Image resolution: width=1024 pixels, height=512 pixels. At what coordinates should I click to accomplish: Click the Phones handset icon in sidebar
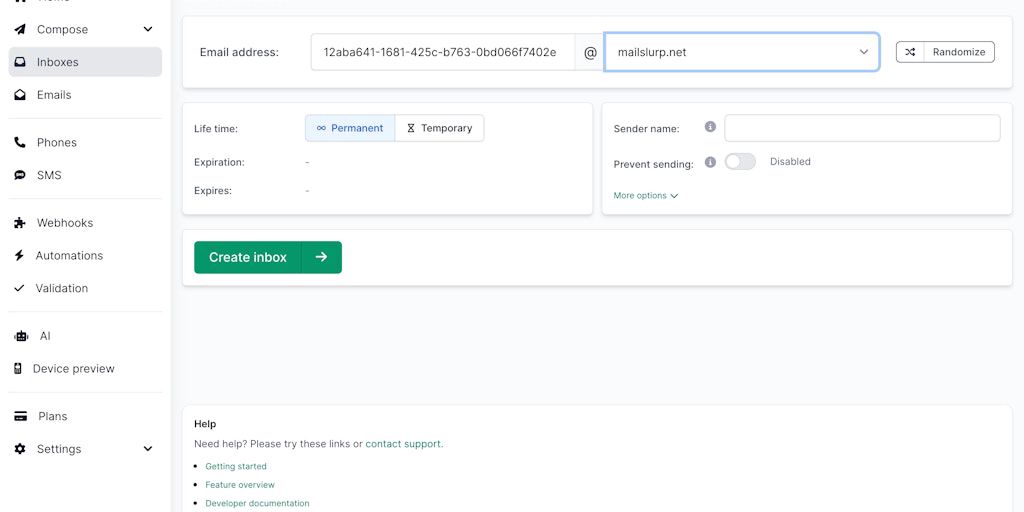pyautogui.click(x=20, y=142)
